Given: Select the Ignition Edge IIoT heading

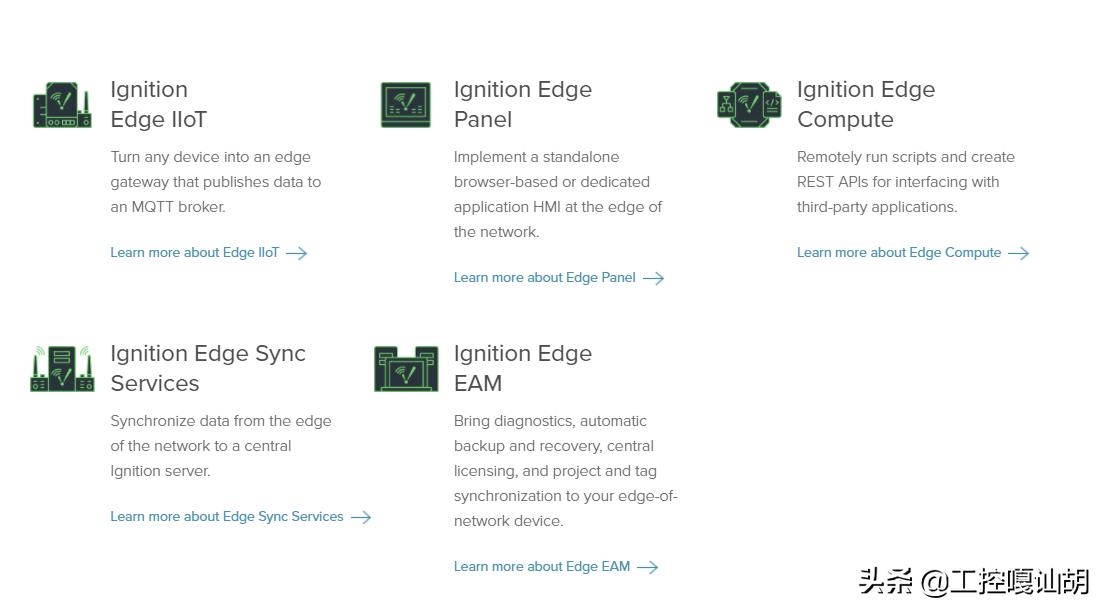Looking at the screenshot, I should 158,104.
